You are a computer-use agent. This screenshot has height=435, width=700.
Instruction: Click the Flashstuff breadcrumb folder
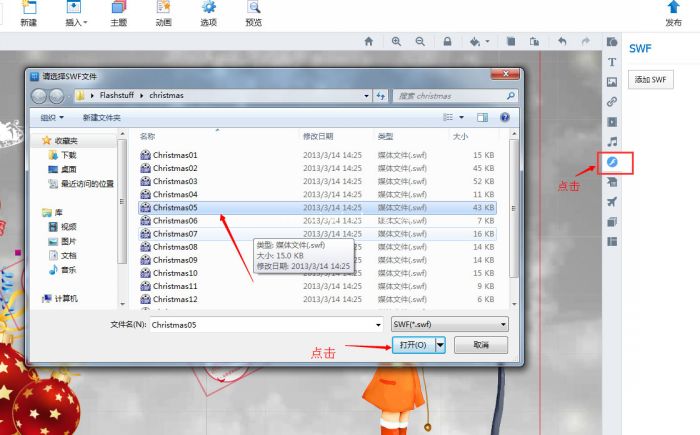point(117,95)
